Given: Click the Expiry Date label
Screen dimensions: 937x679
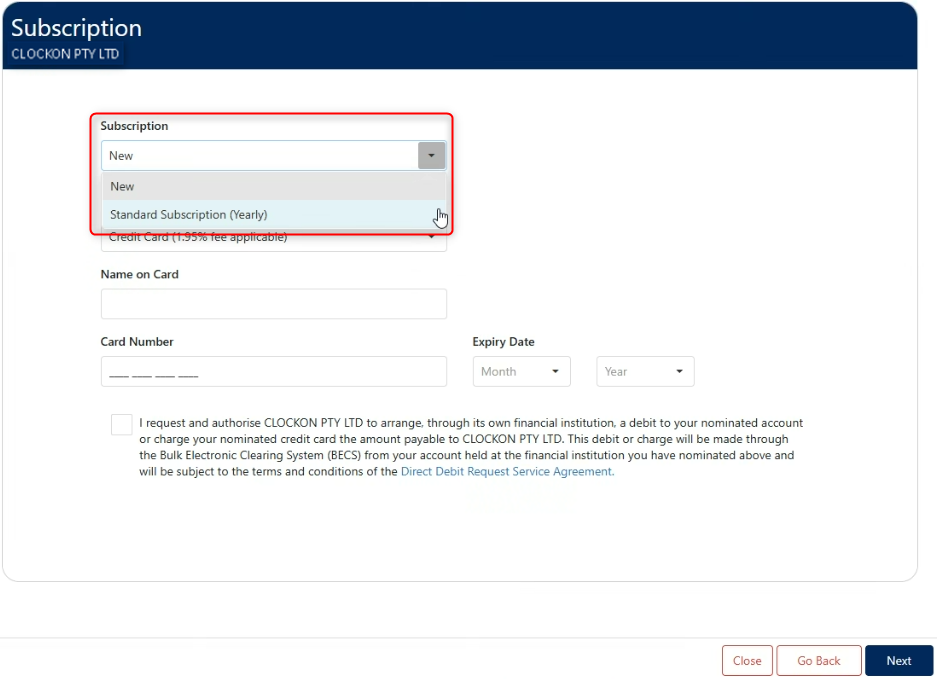Looking at the screenshot, I should coord(503,342).
